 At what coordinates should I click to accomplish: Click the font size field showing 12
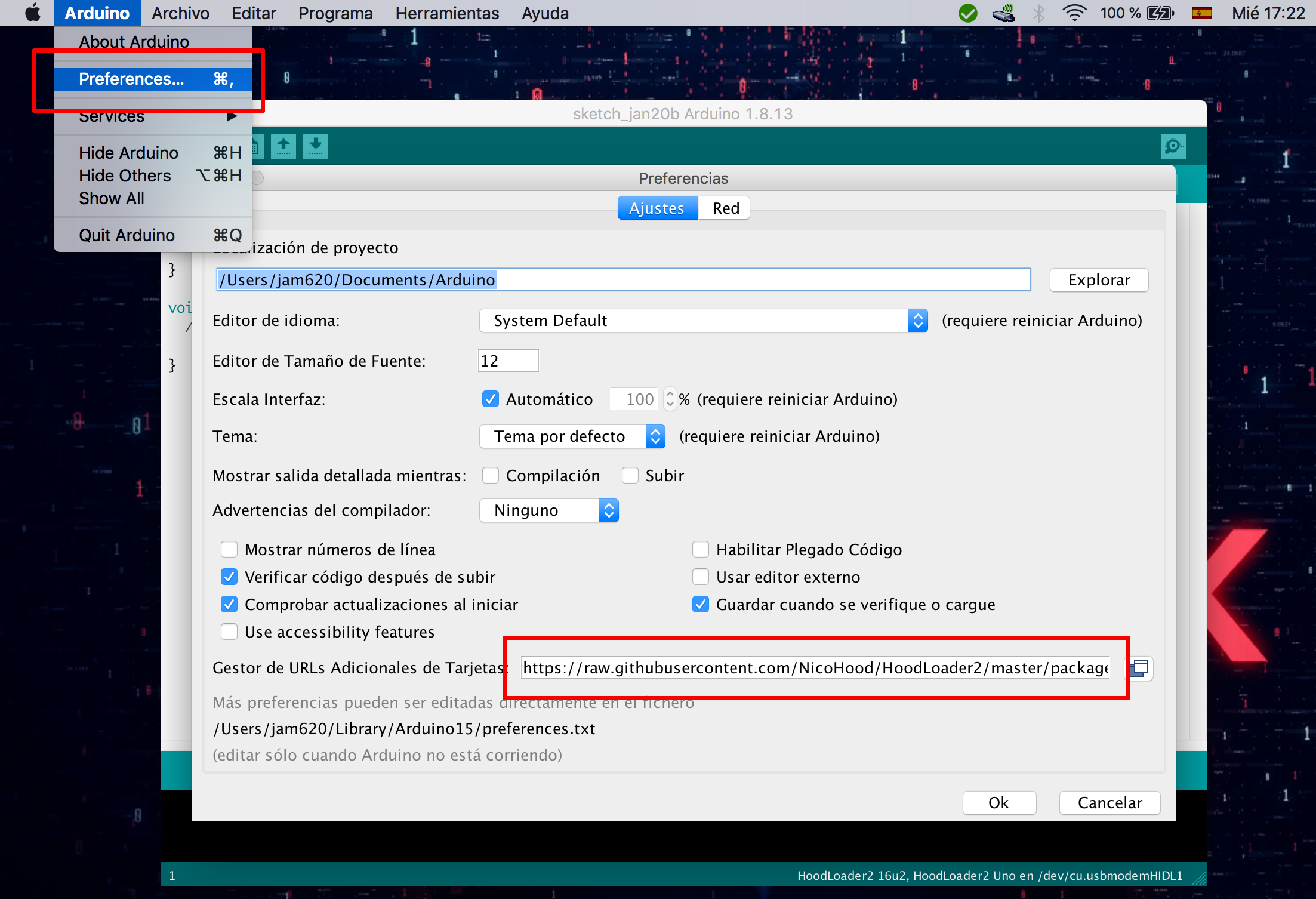508,361
